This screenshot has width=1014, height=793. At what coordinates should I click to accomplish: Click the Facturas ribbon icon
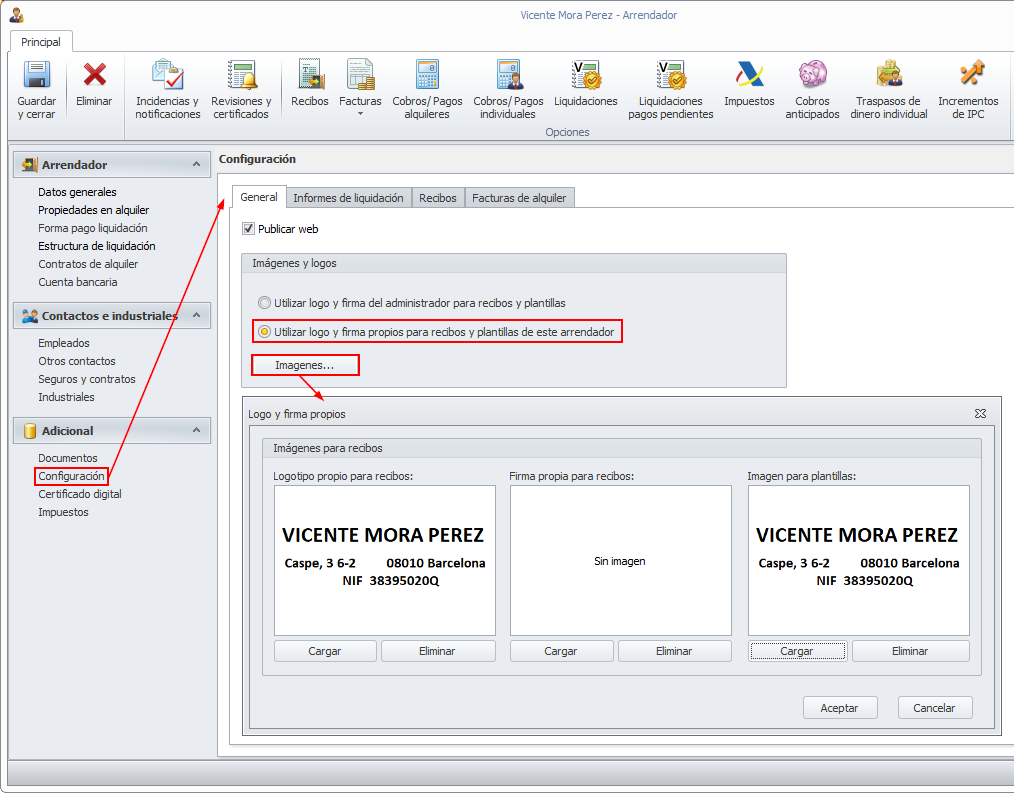[x=360, y=74]
